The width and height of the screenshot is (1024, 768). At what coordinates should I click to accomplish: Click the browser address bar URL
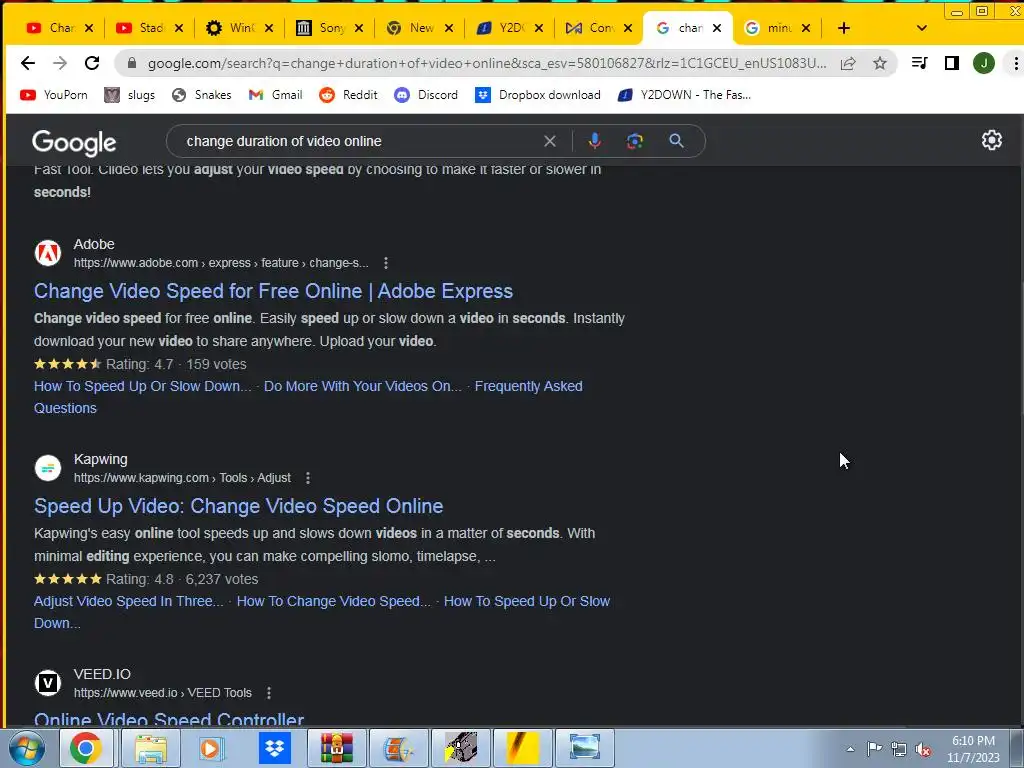487,63
